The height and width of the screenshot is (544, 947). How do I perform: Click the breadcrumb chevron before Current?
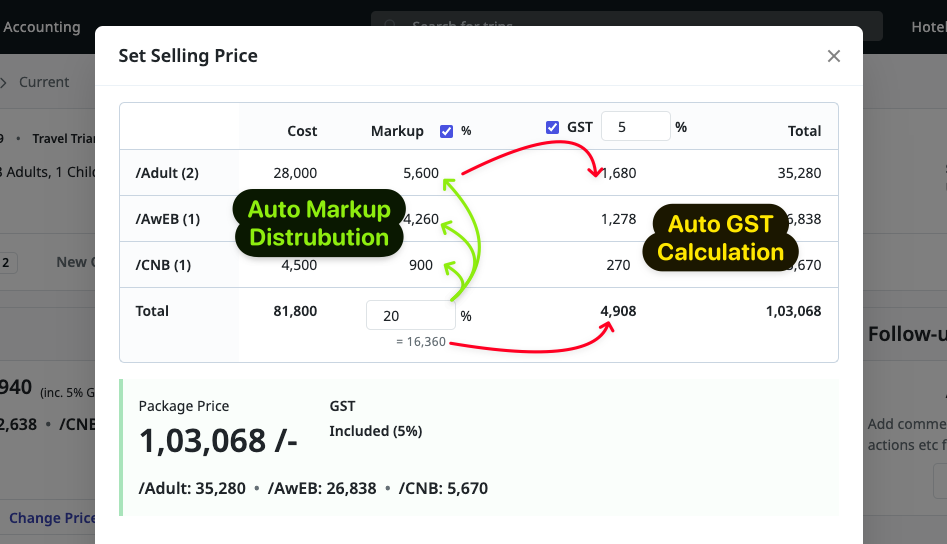[5, 82]
